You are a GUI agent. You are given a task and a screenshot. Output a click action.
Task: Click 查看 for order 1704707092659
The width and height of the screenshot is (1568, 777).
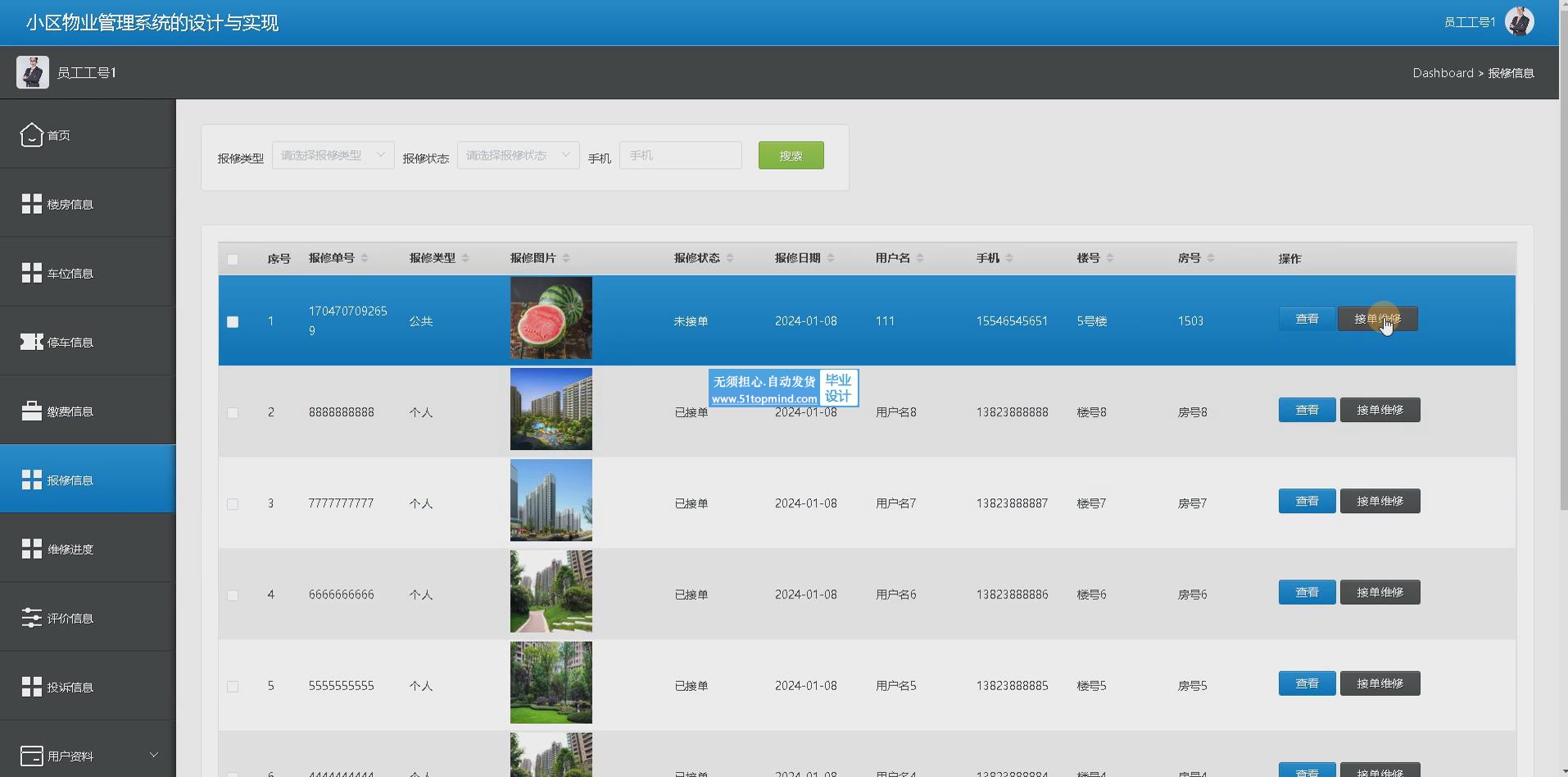click(x=1307, y=319)
